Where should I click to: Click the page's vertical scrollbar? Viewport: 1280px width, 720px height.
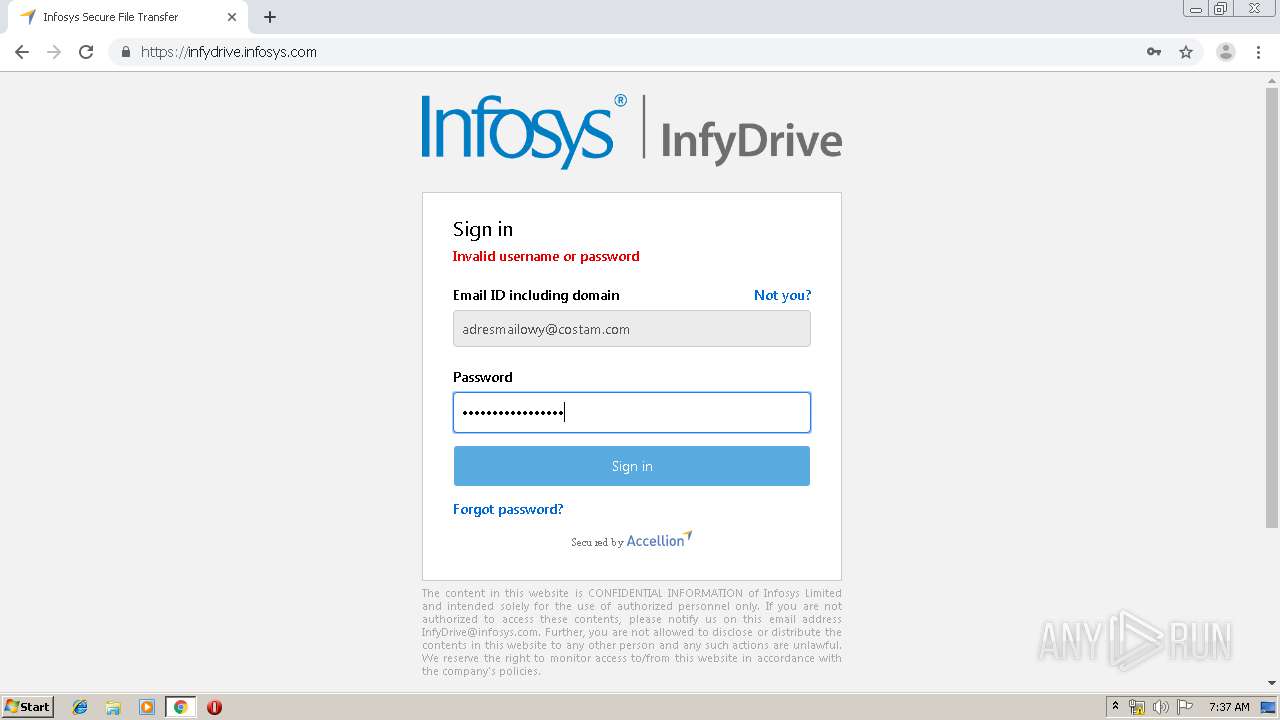click(1272, 308)
